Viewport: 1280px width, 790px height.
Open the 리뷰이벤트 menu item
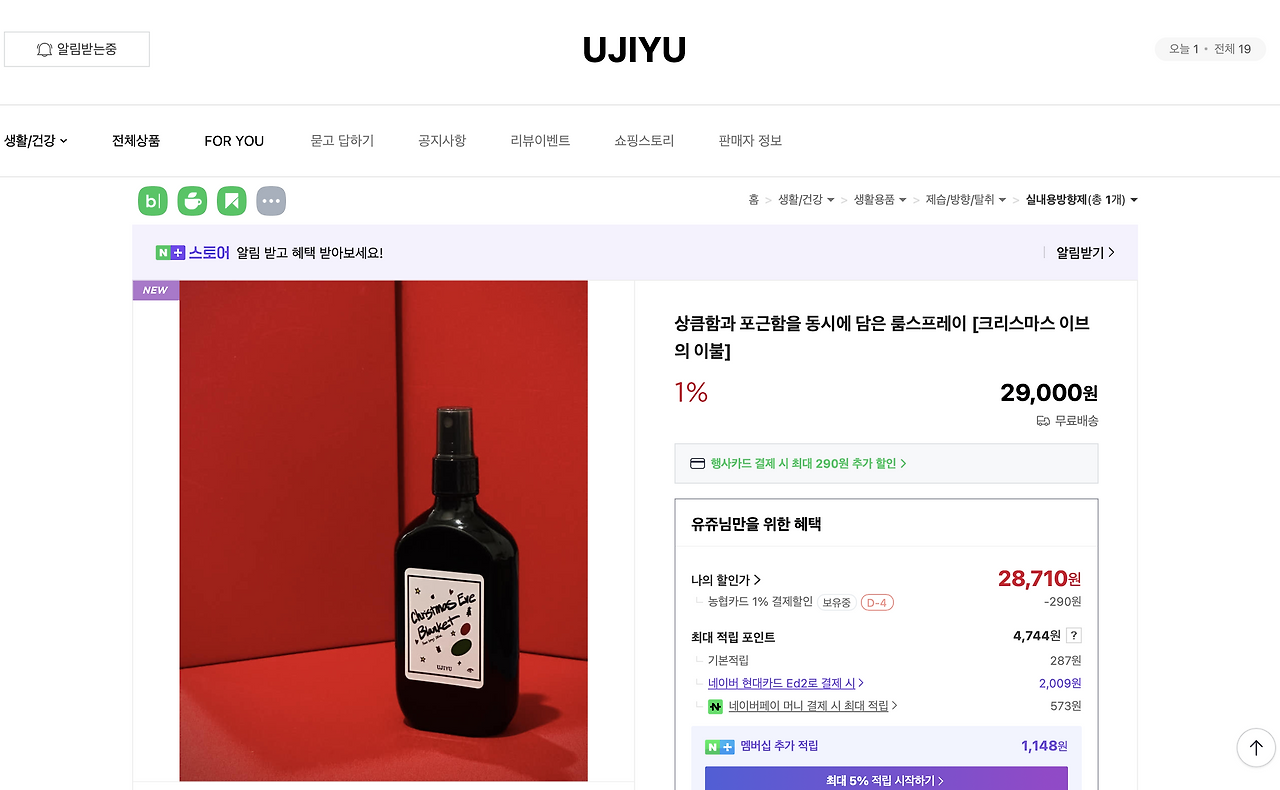pos(540,141)
